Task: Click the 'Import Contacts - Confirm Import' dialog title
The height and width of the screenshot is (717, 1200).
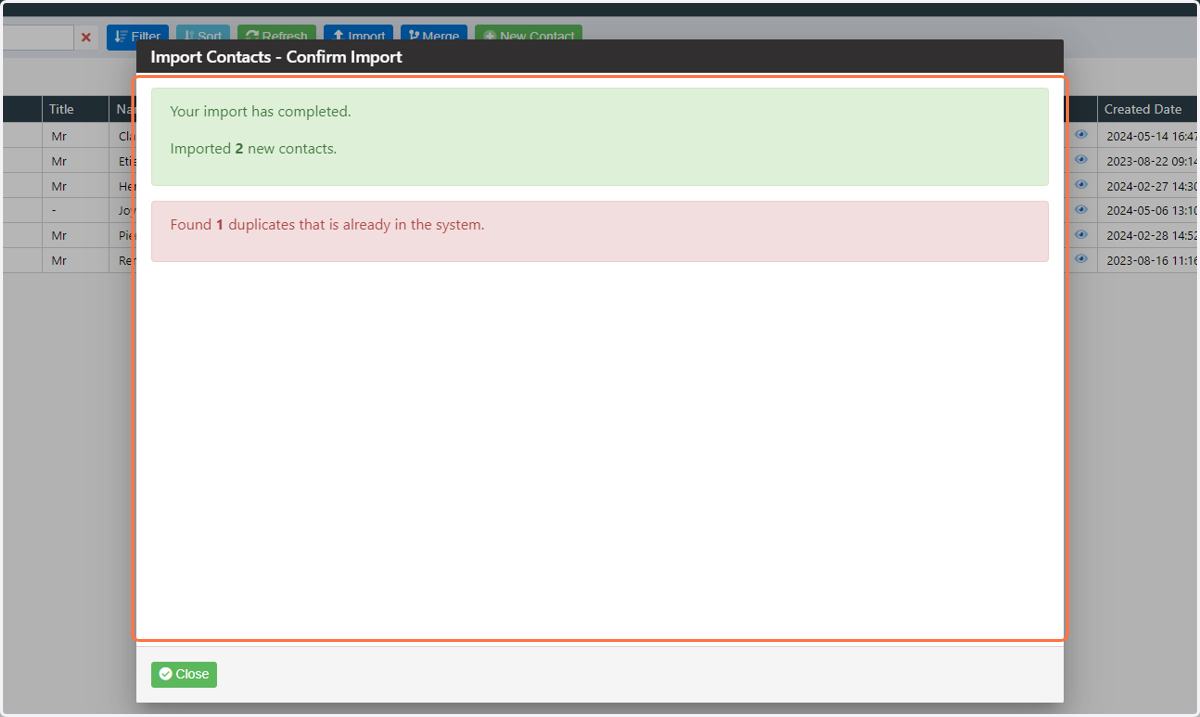Action: tap(276, 57)
